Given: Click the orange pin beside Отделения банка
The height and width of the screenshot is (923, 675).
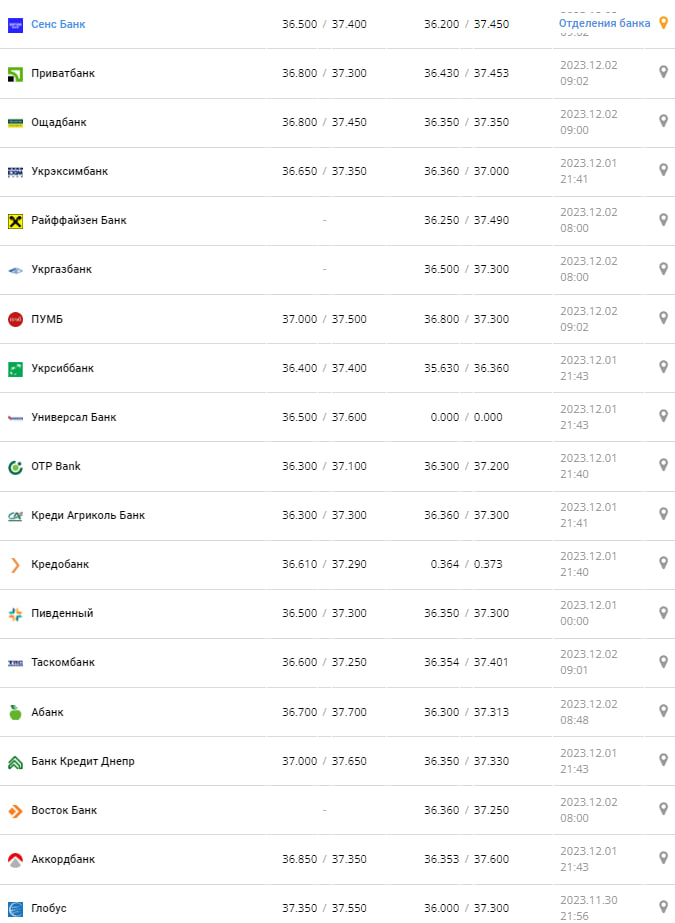Looking at the screenshot, I should pyautogui.click(x=662, y=22).
